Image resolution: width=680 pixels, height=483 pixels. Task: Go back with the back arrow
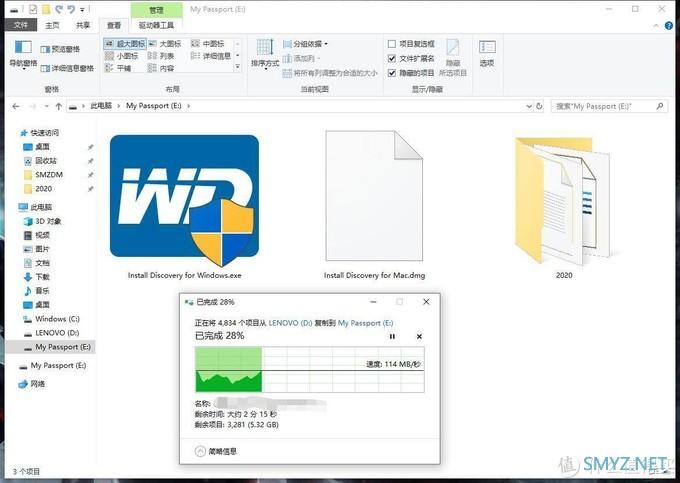click(16, 106)
